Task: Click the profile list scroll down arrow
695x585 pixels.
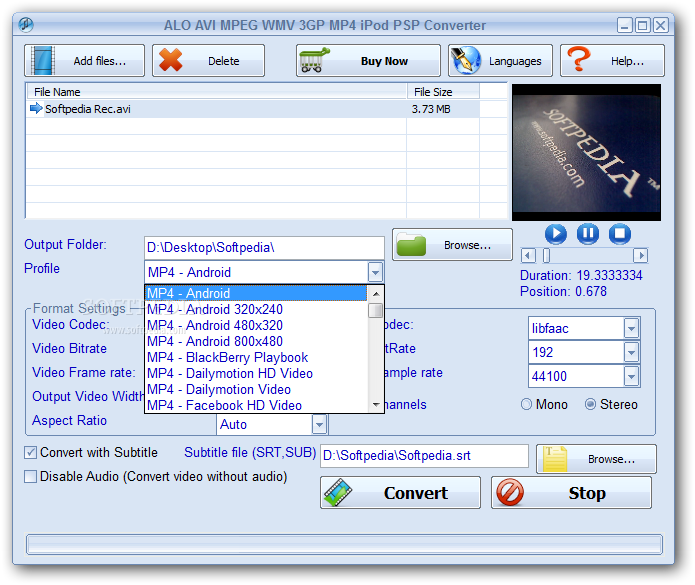Action: (376, 404)
